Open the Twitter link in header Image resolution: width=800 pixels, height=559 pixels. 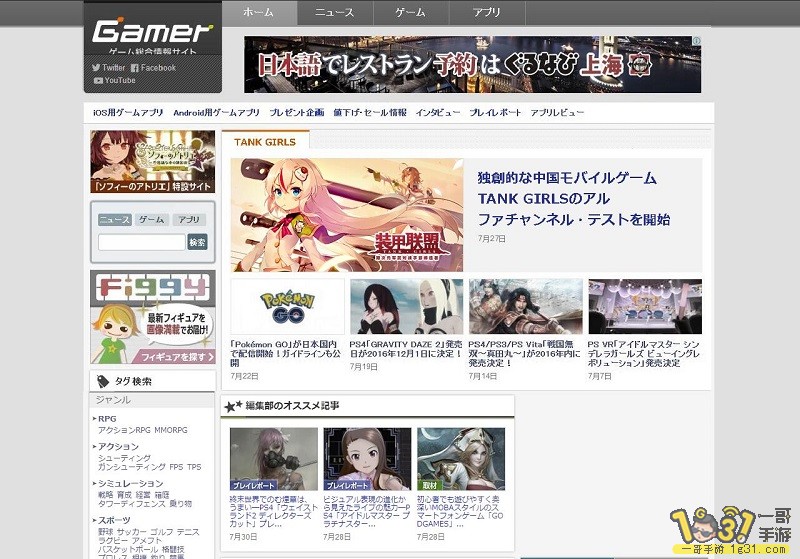click(x=108, y=67)
